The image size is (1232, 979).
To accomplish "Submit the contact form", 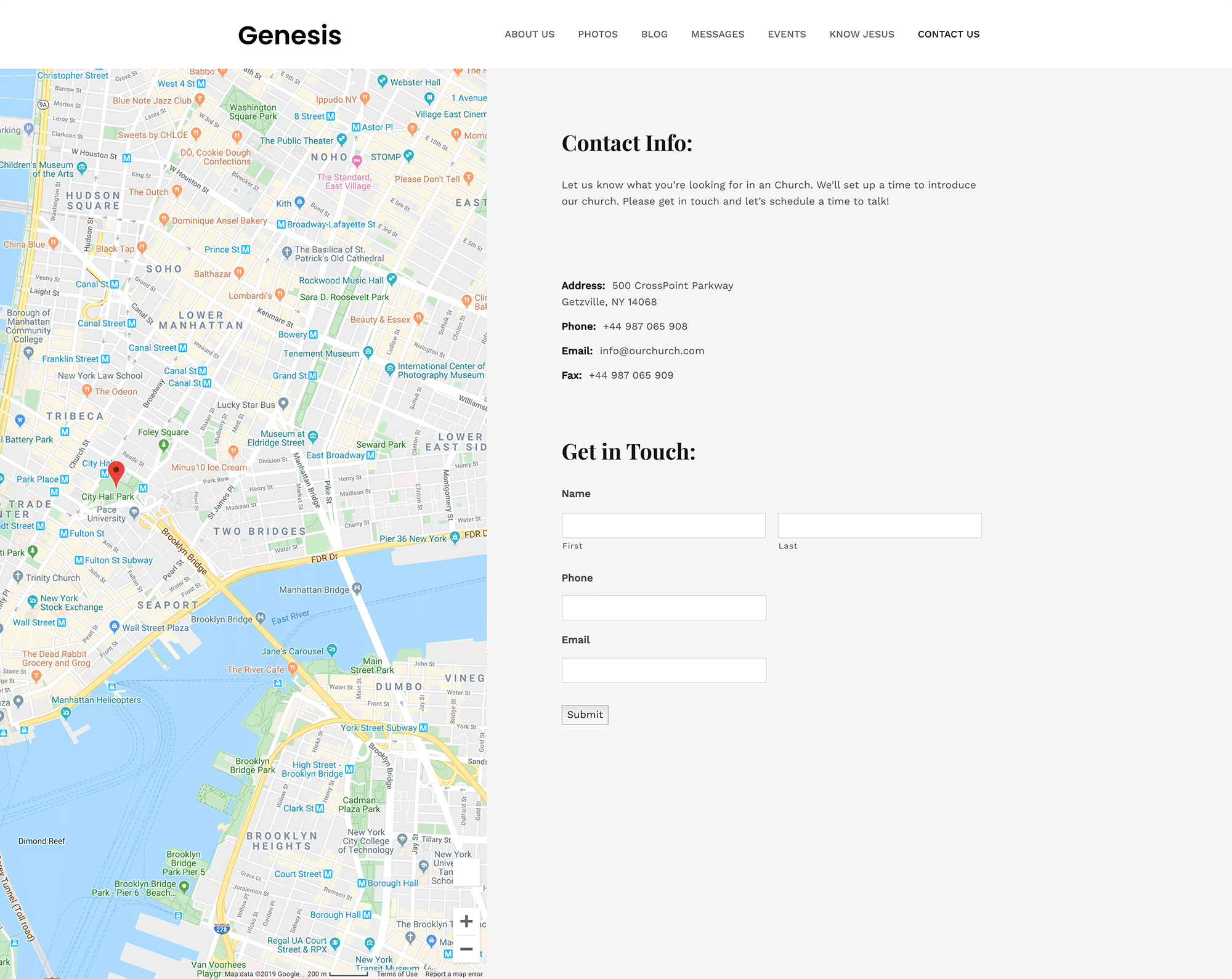I will pyautogui.click(x=585, y=715).
